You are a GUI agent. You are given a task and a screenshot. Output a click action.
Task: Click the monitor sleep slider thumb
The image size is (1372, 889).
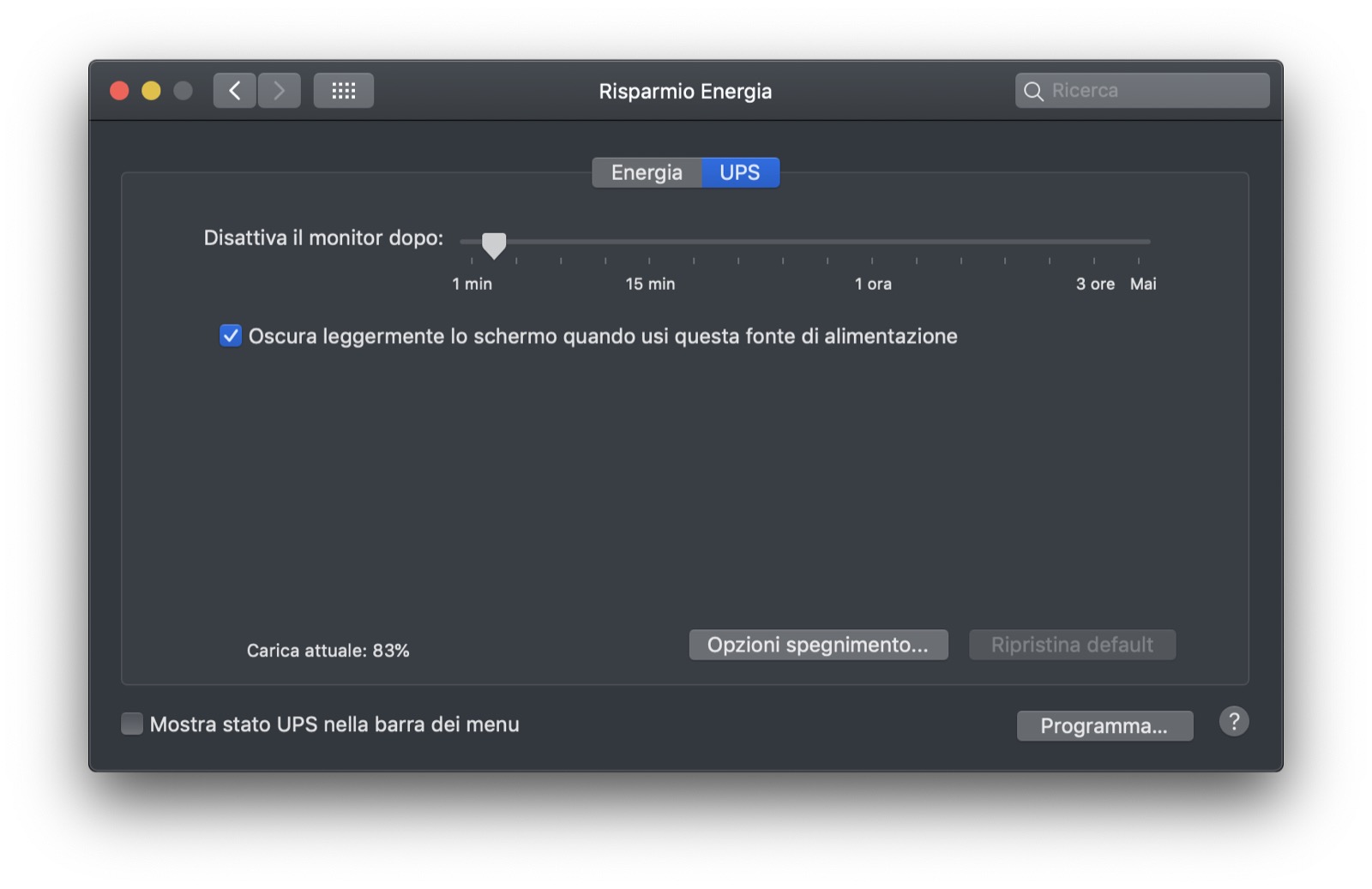pyautogui.click(x=494, y=244)
